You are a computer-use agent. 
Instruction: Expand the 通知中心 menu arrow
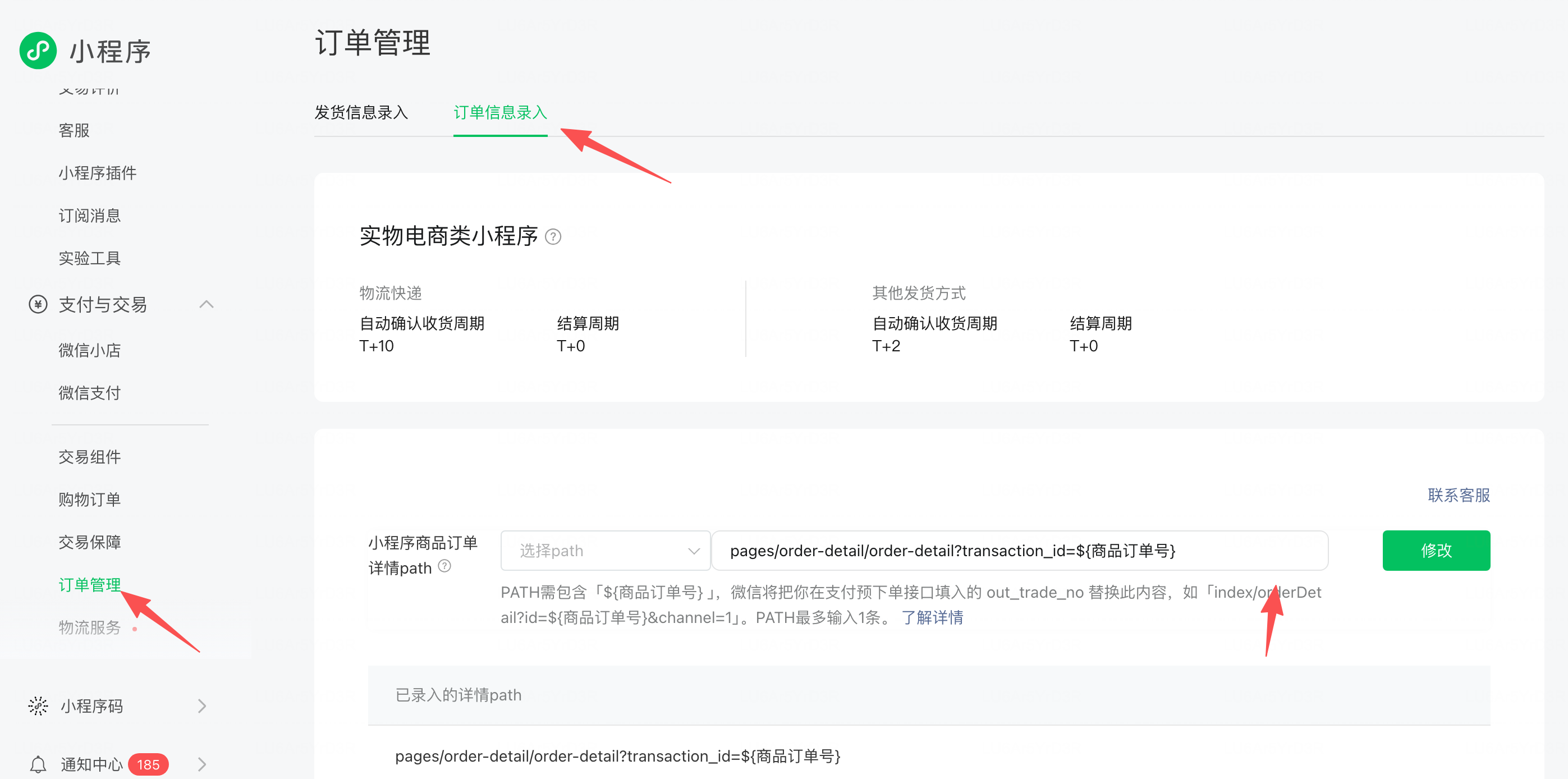coord(202,764)
